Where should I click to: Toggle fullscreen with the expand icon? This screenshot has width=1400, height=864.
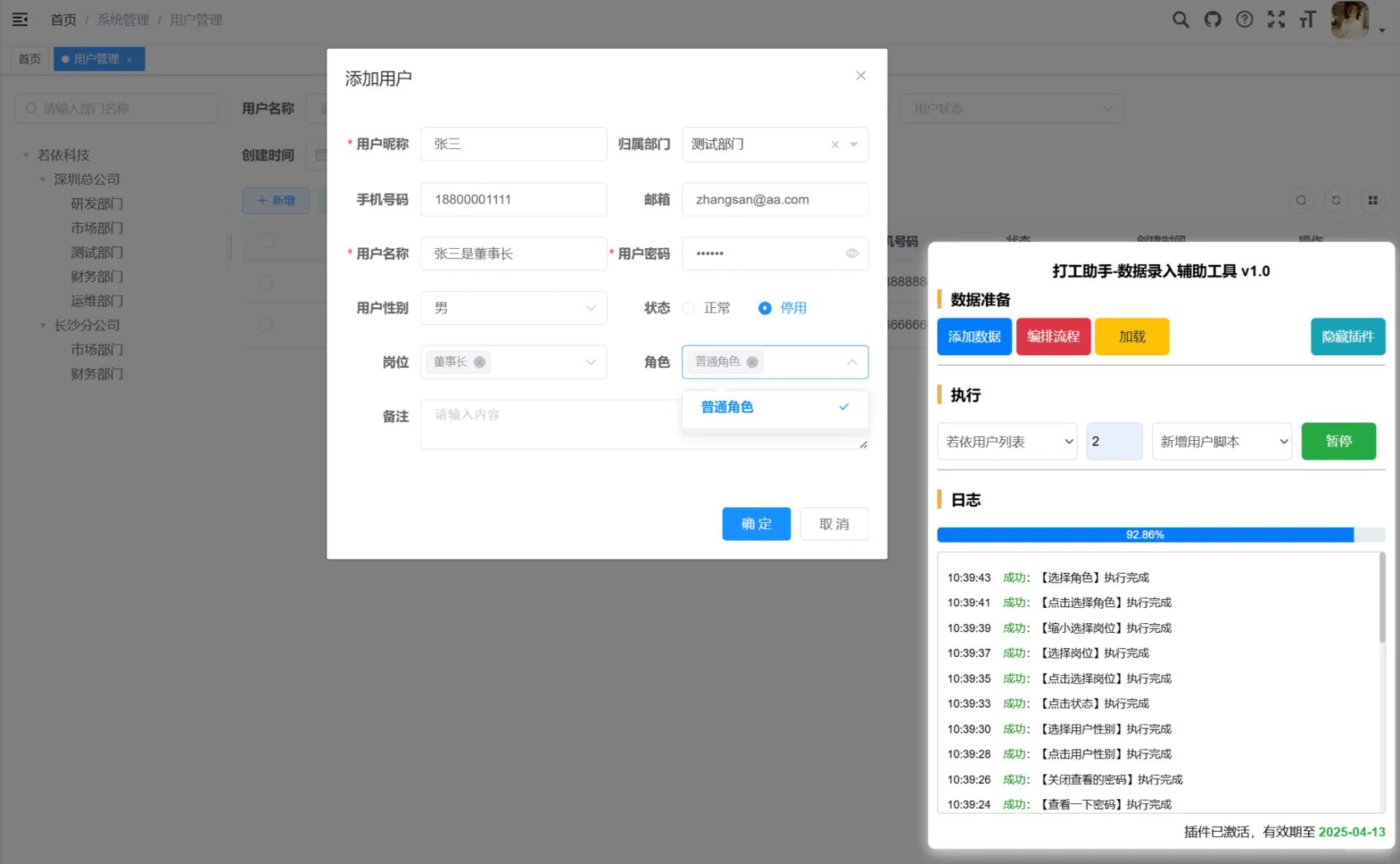[1276, 18]
